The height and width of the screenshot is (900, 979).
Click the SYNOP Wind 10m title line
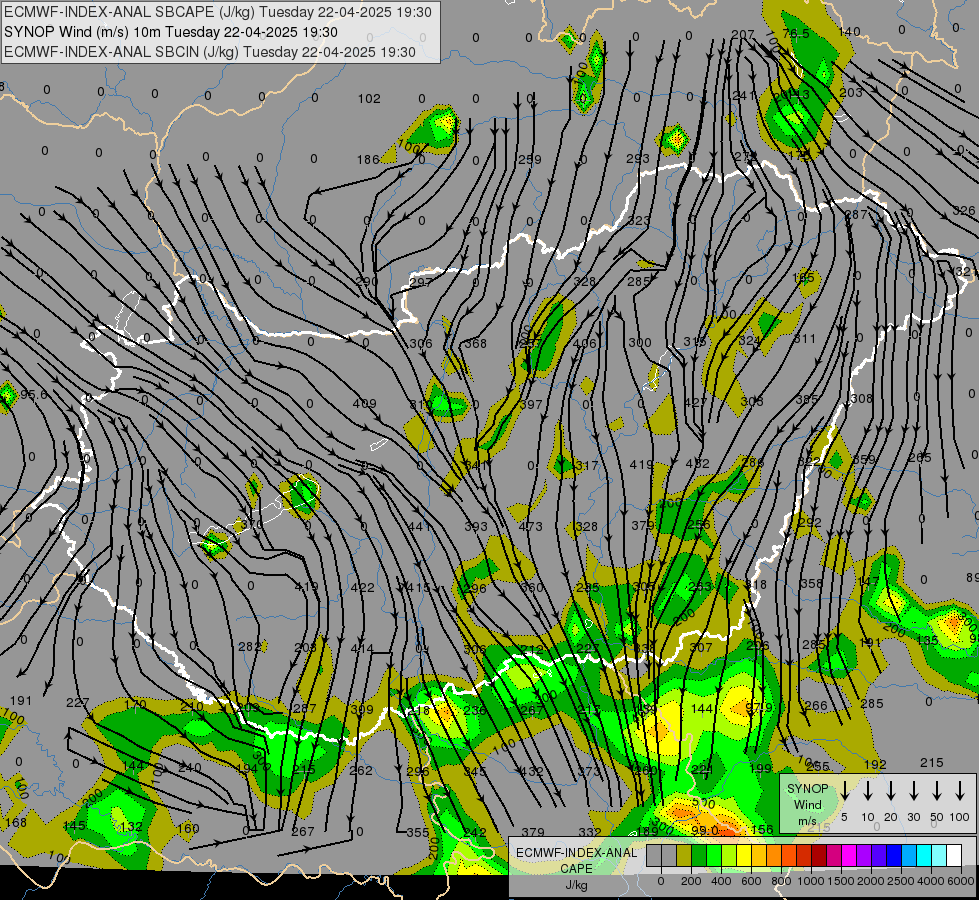(170, 32)
